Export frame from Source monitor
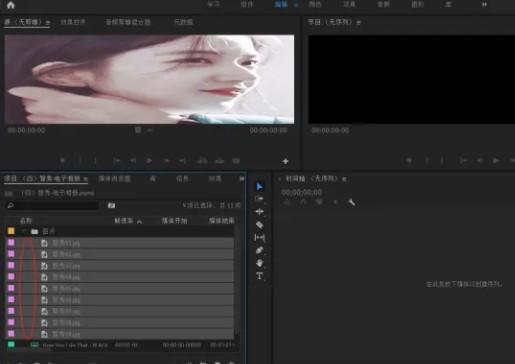The height and width of the screenshot is (364, 515). click(x=236, y=161)
